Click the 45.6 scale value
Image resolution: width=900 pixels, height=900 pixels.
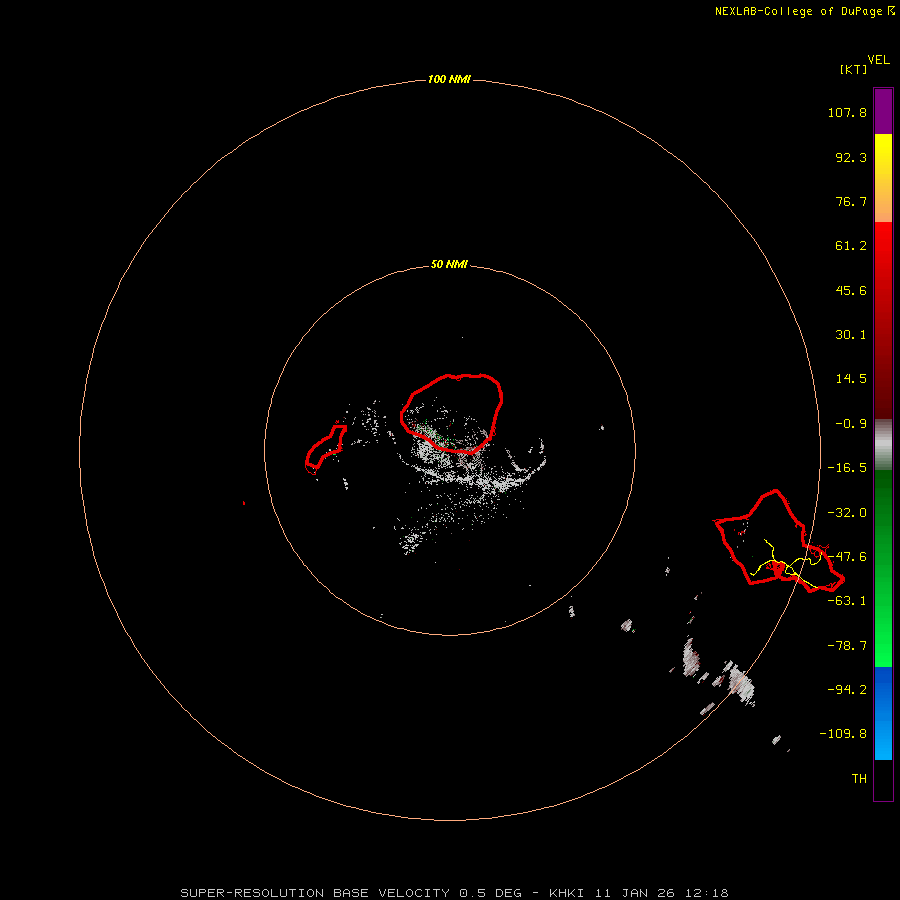tap(851, 290)
